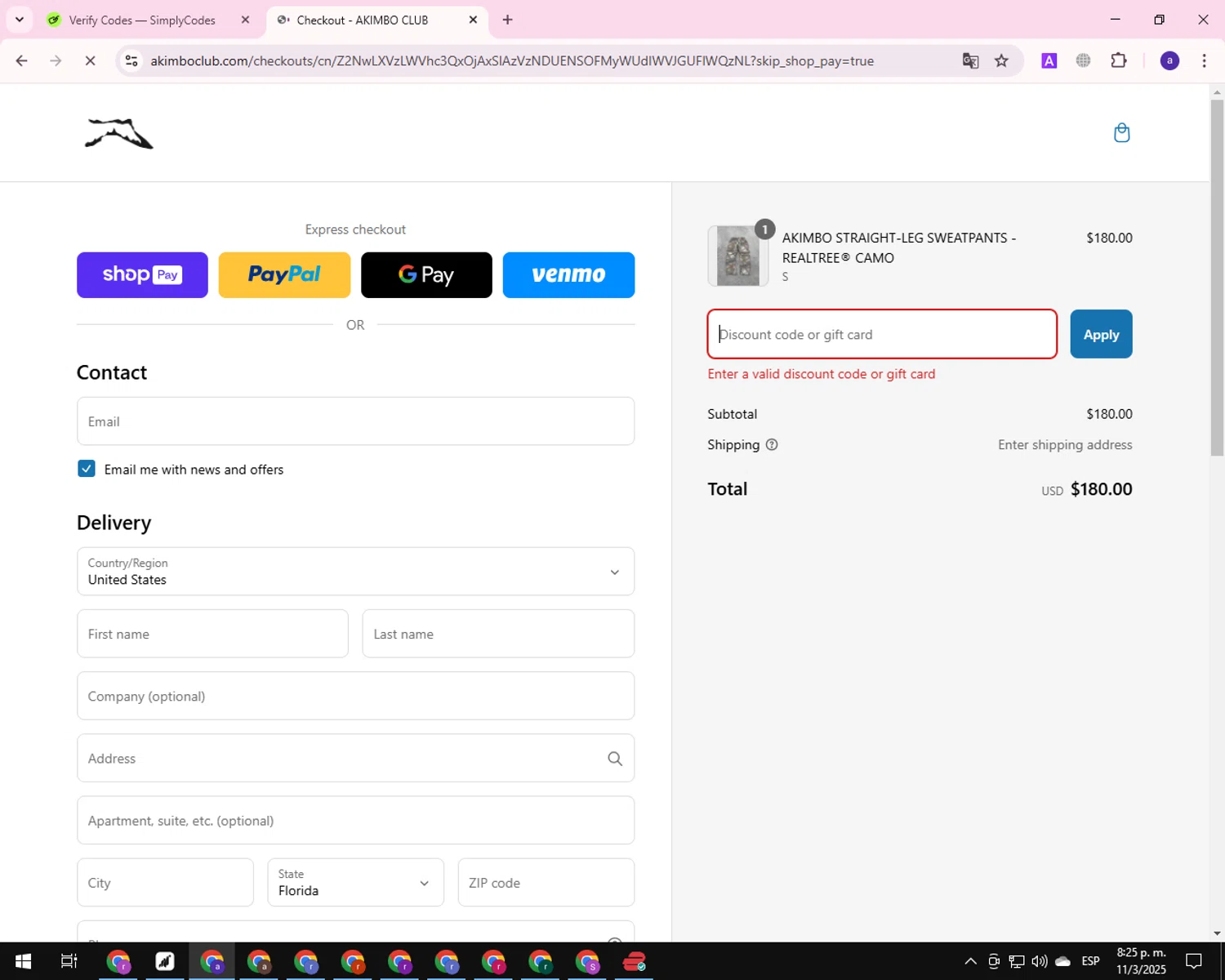Open the tab search dropdown arrow

point(19,20)
